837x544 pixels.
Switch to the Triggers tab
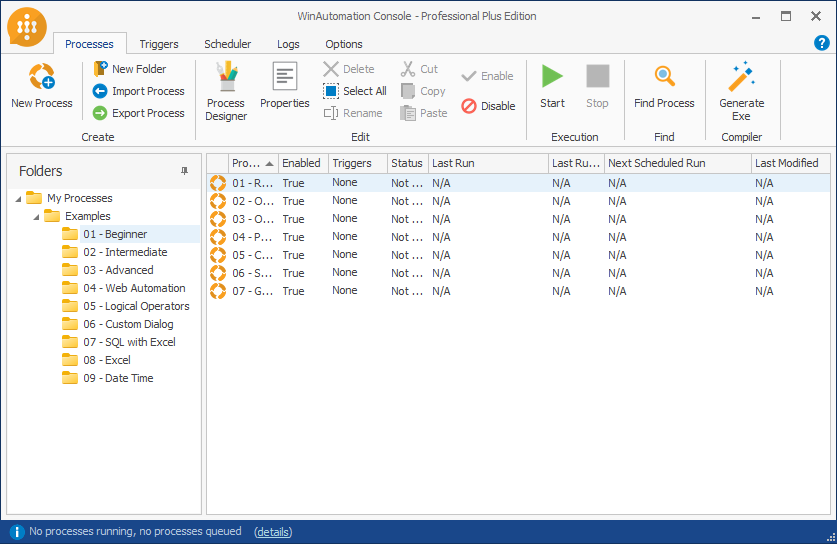click(159, 44)
